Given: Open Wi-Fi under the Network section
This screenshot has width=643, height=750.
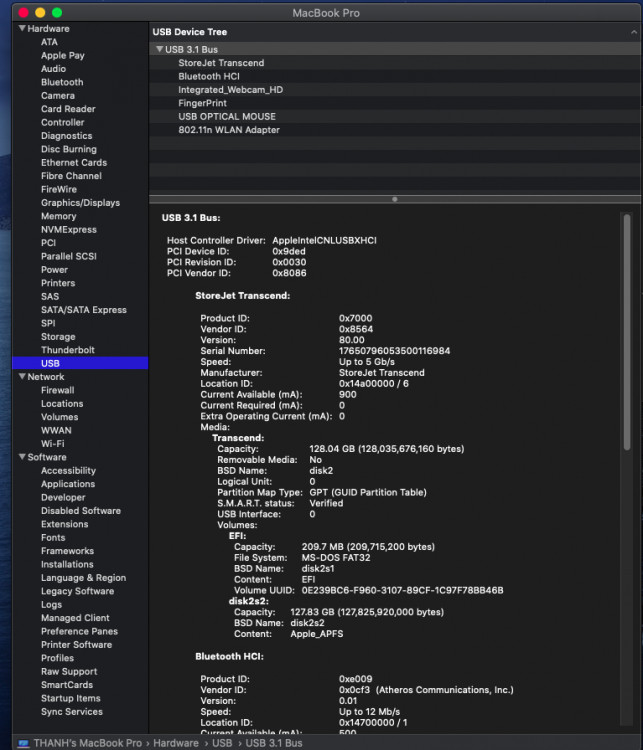Looking at the screenshot, I should click(x=52, y=444).
